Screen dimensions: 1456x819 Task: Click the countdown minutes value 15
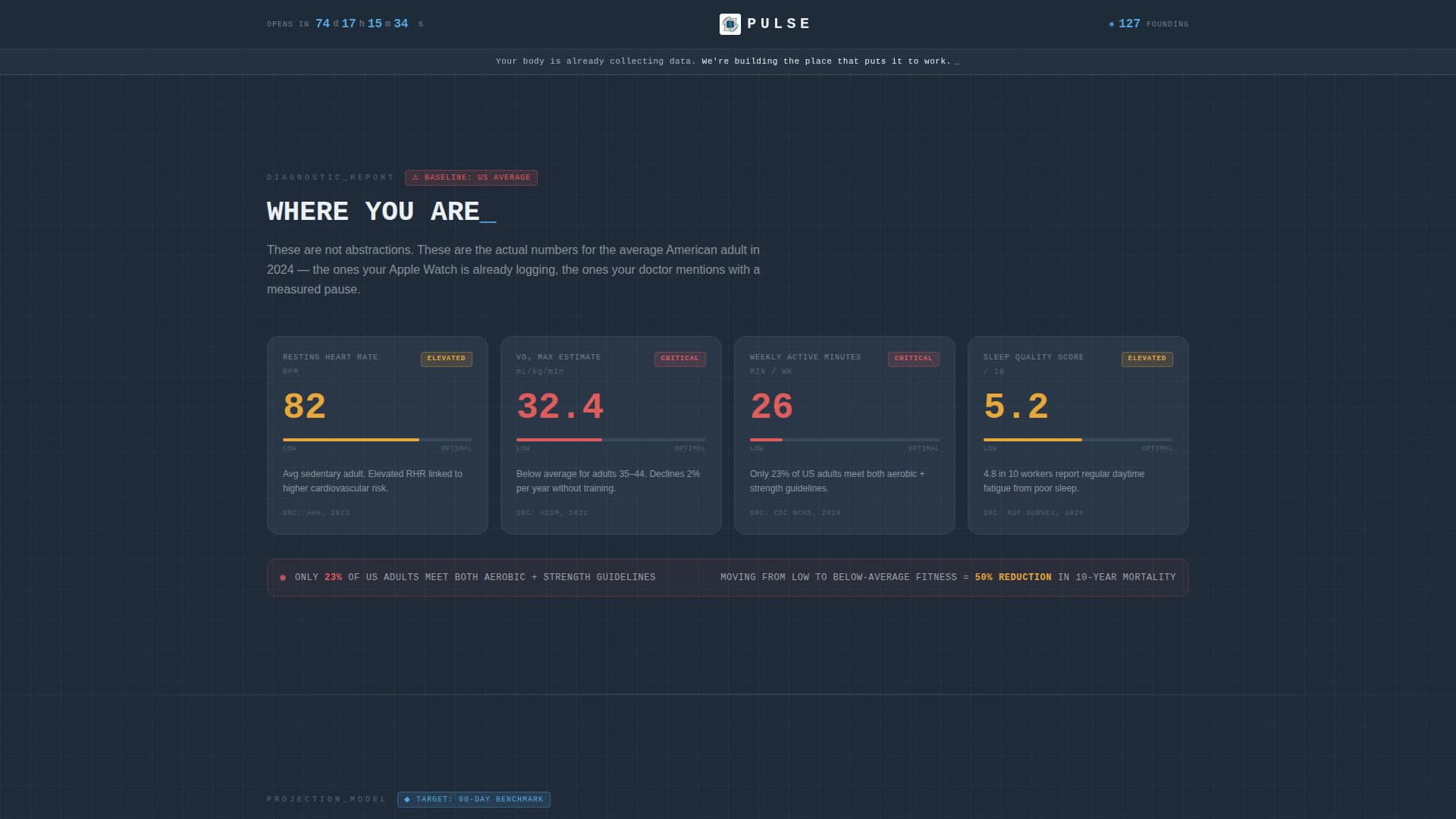375,24
